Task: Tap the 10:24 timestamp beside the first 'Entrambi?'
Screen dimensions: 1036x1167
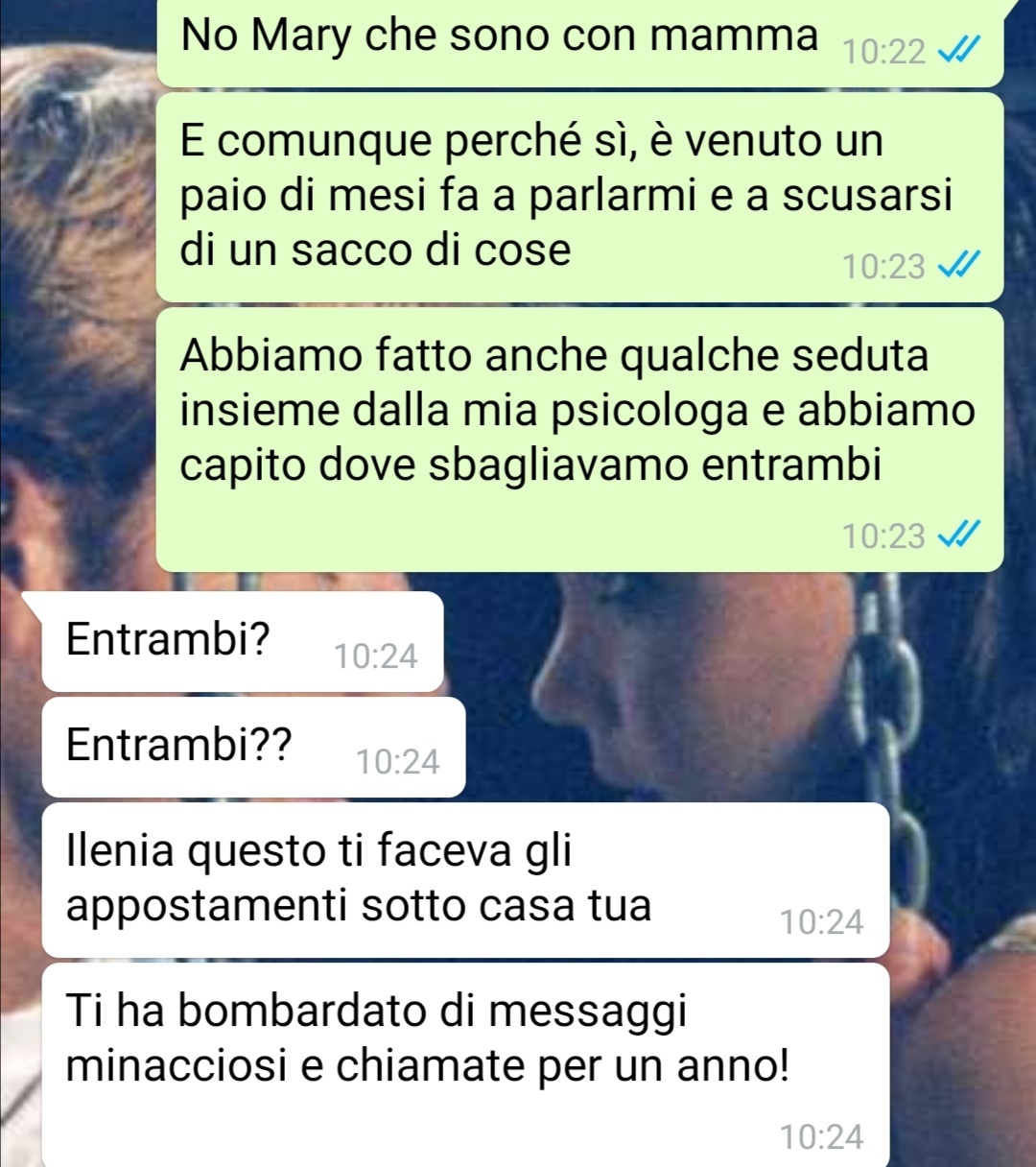Action: pyautogui.click(x=376, y=656)
